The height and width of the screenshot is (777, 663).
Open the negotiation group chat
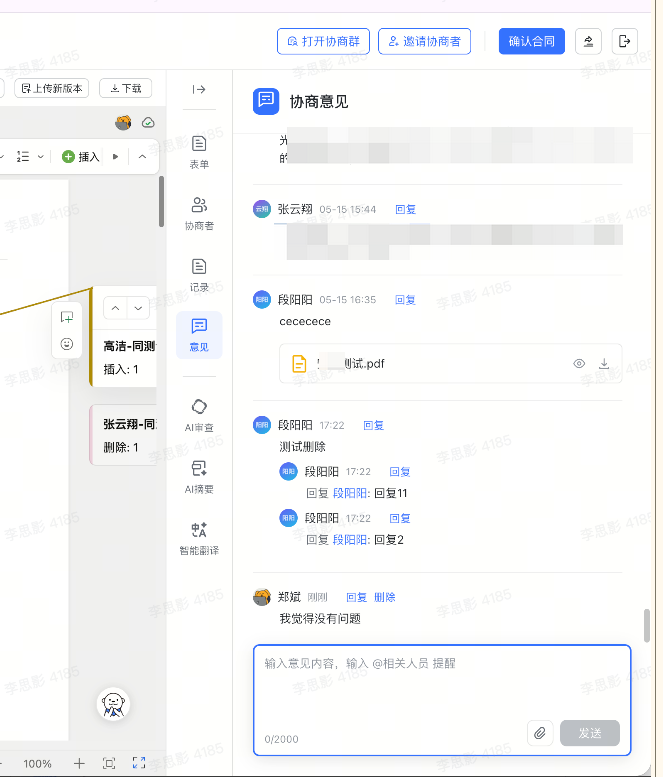pyautogui.click(x=323, y=41)
